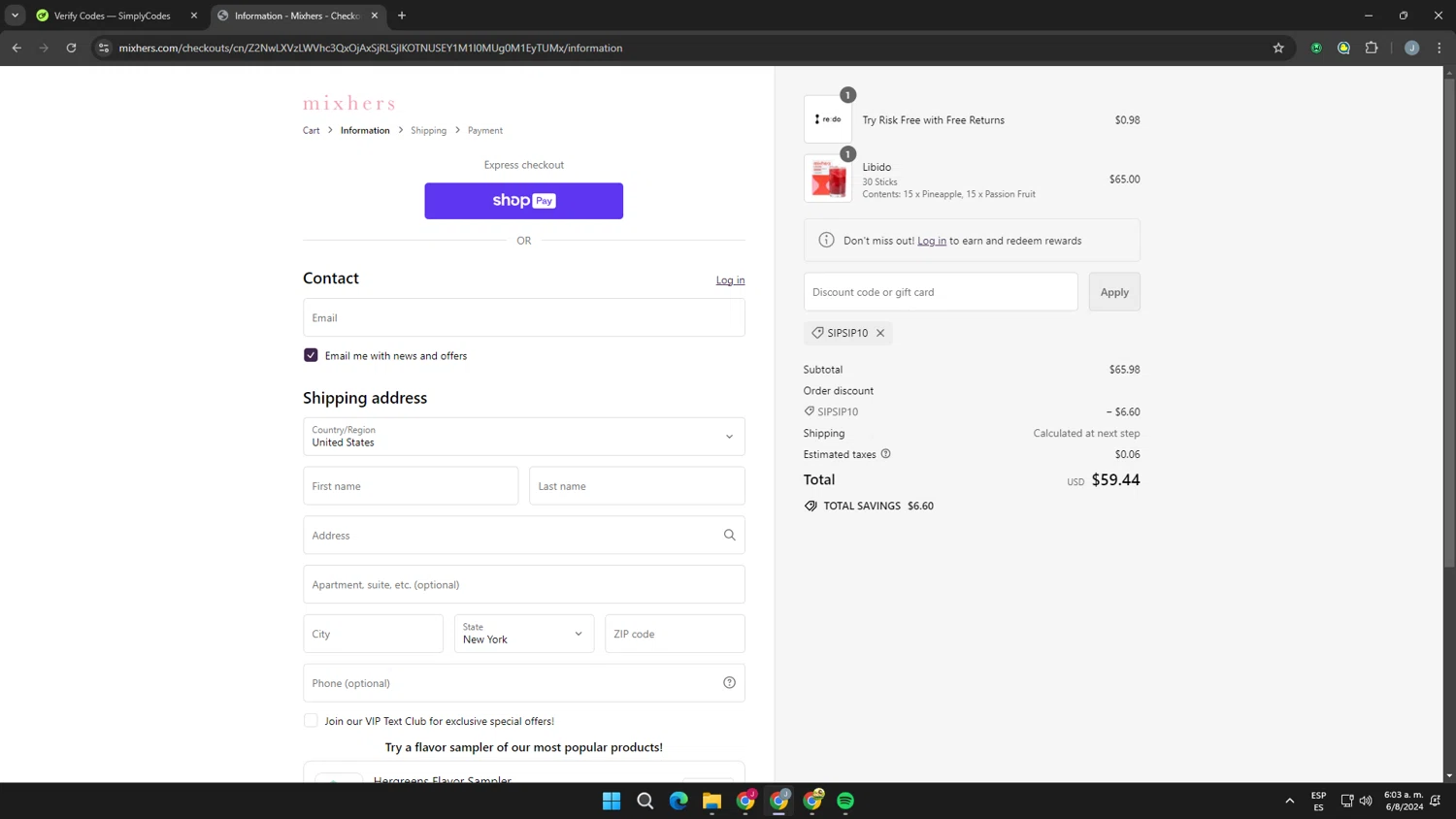Open File Explorer from the taskbar
Viewport: 1456px width, 819px height.
click(711, 801)
